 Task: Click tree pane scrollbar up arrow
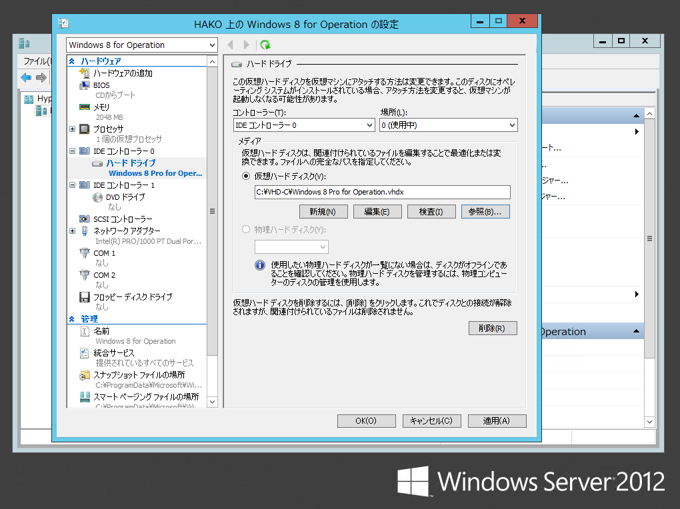coord(212,62)
